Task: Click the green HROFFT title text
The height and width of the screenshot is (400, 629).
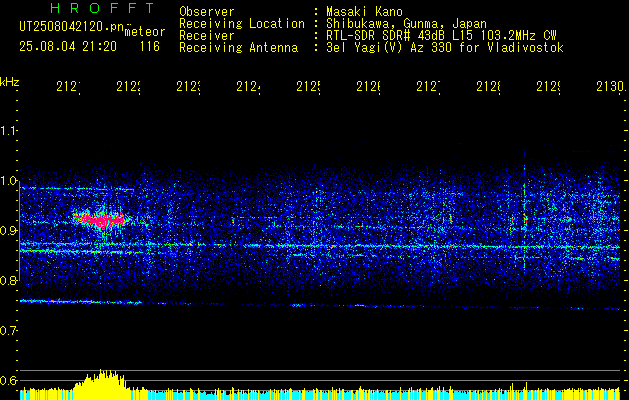Action: 103,8
